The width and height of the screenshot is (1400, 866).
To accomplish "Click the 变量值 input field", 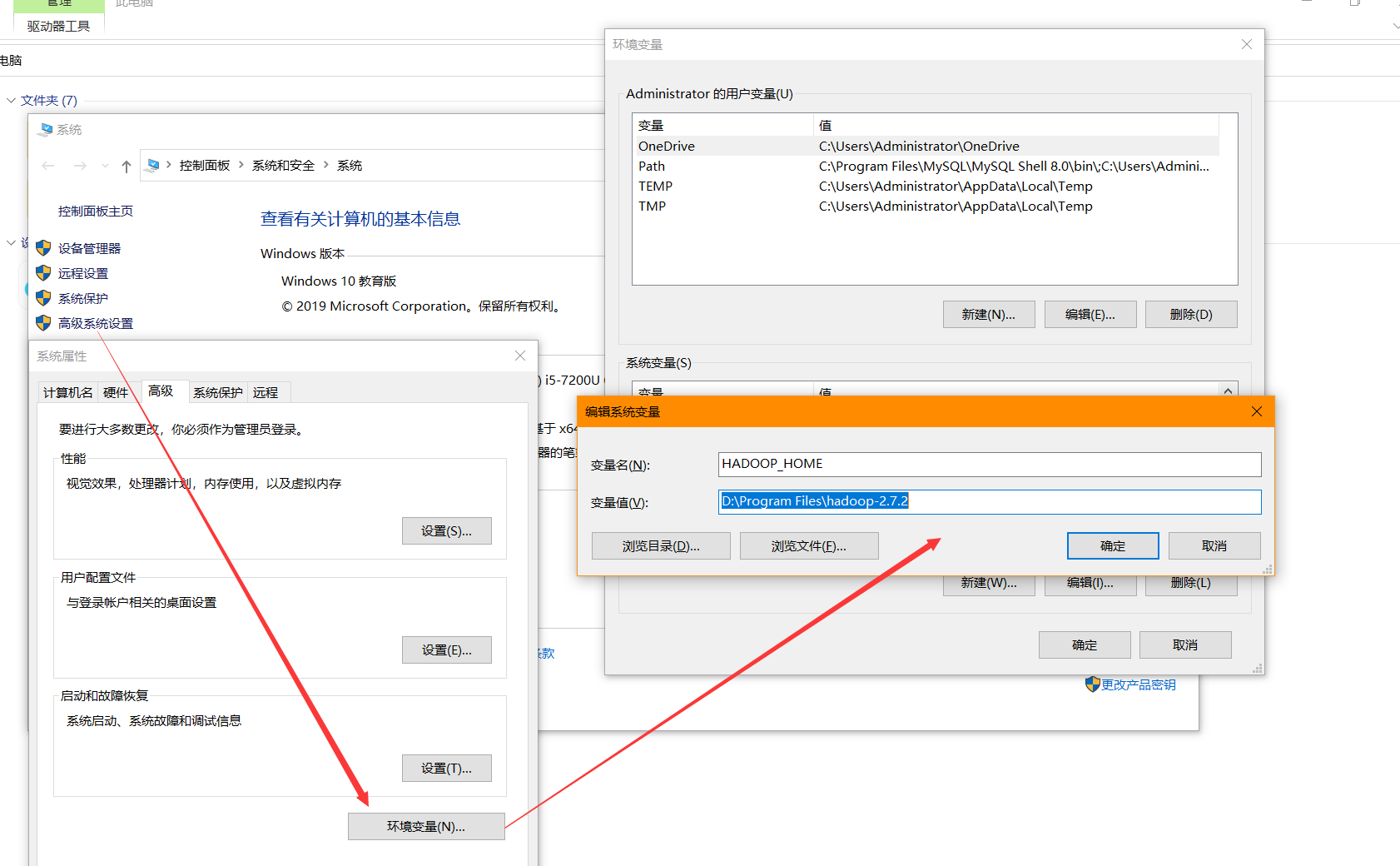I will point(990,502).
